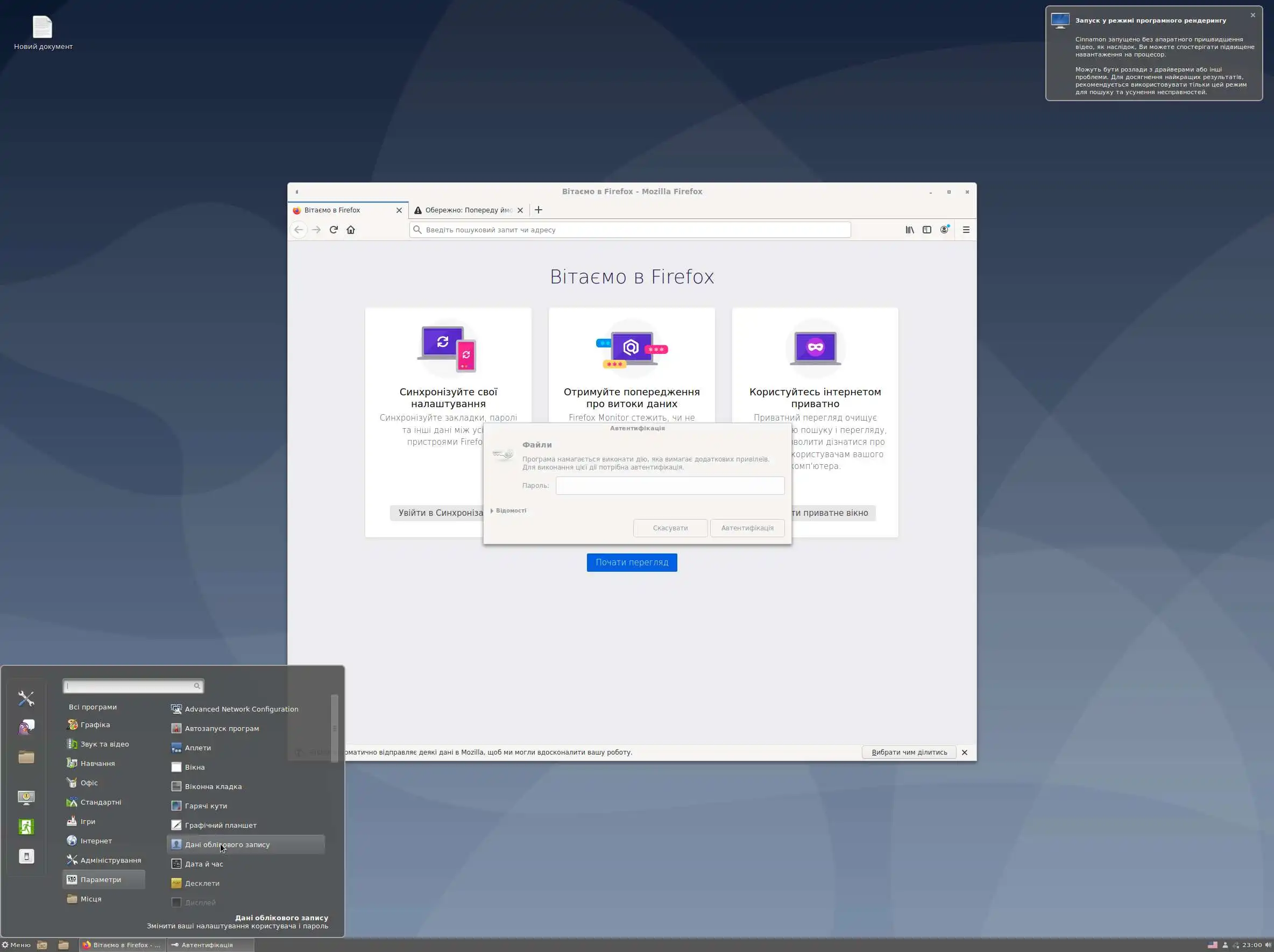This screenshot has width=1274, height=952.
Task: Expand the Відомості details section
Action: click(x=508, y=511)
